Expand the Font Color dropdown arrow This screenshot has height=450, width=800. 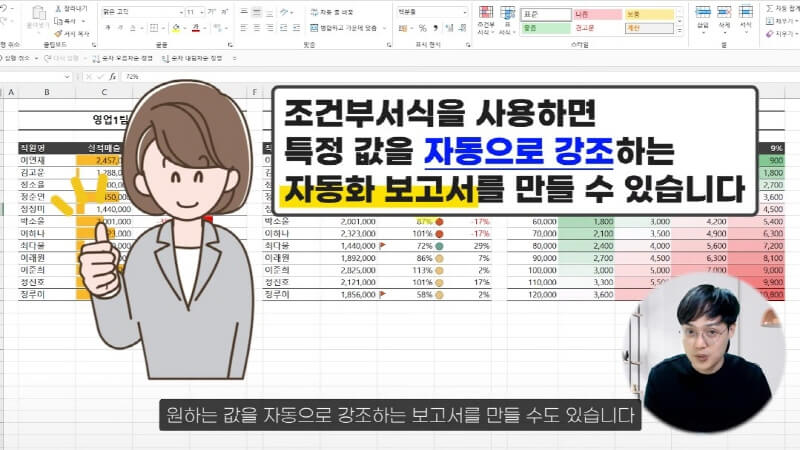click(x=205, y=28)
